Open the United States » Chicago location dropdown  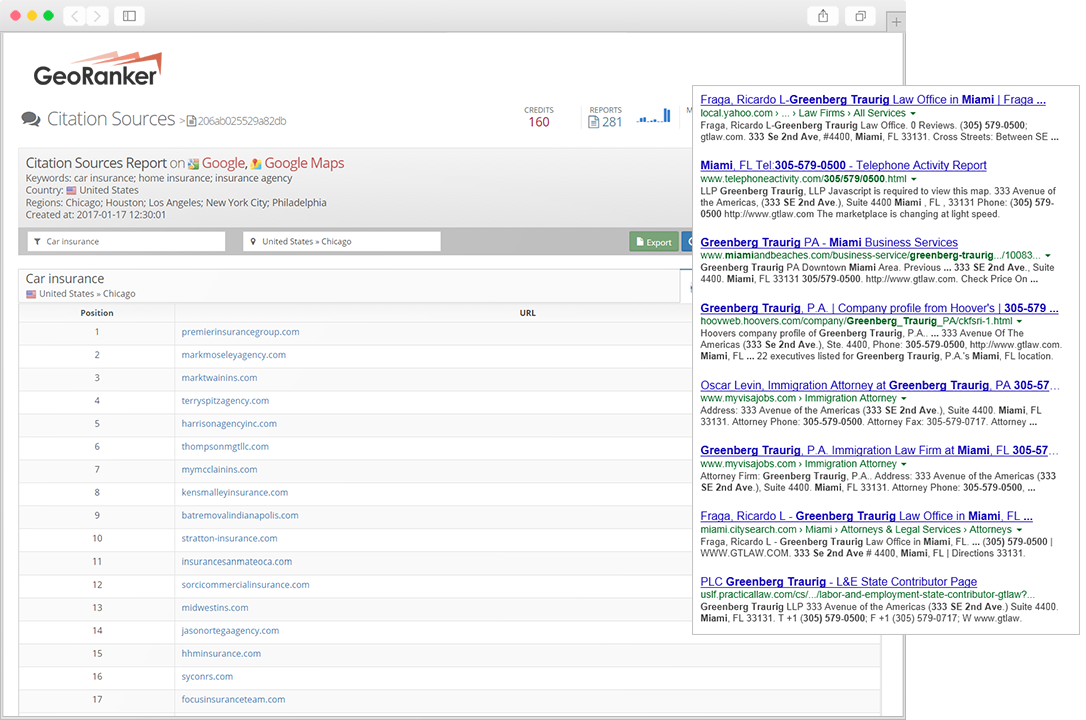[341, 242]
